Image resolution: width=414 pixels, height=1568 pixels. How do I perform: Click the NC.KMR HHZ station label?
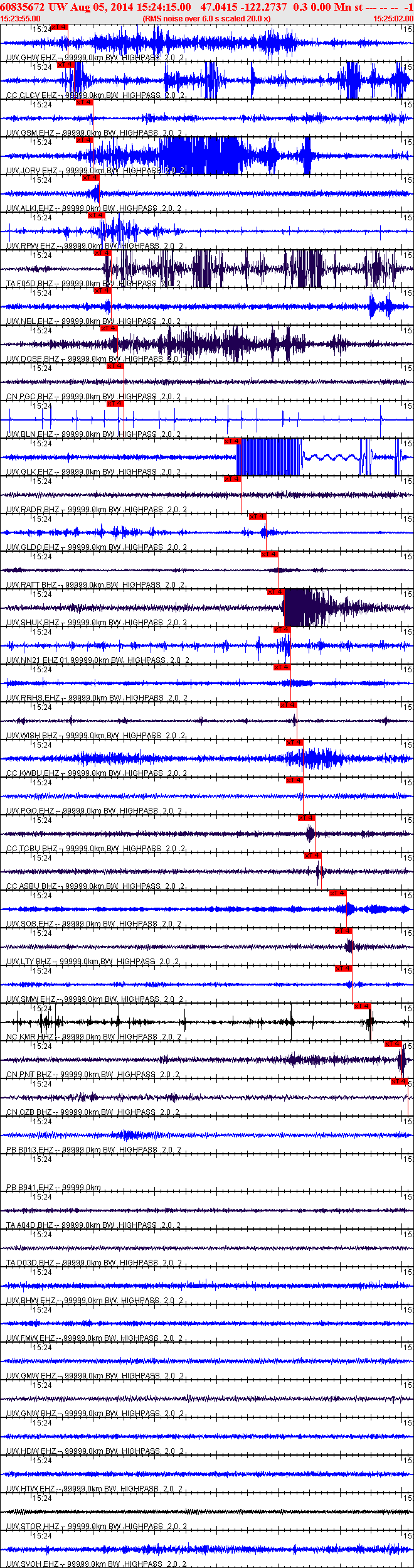coord(30,1037)
